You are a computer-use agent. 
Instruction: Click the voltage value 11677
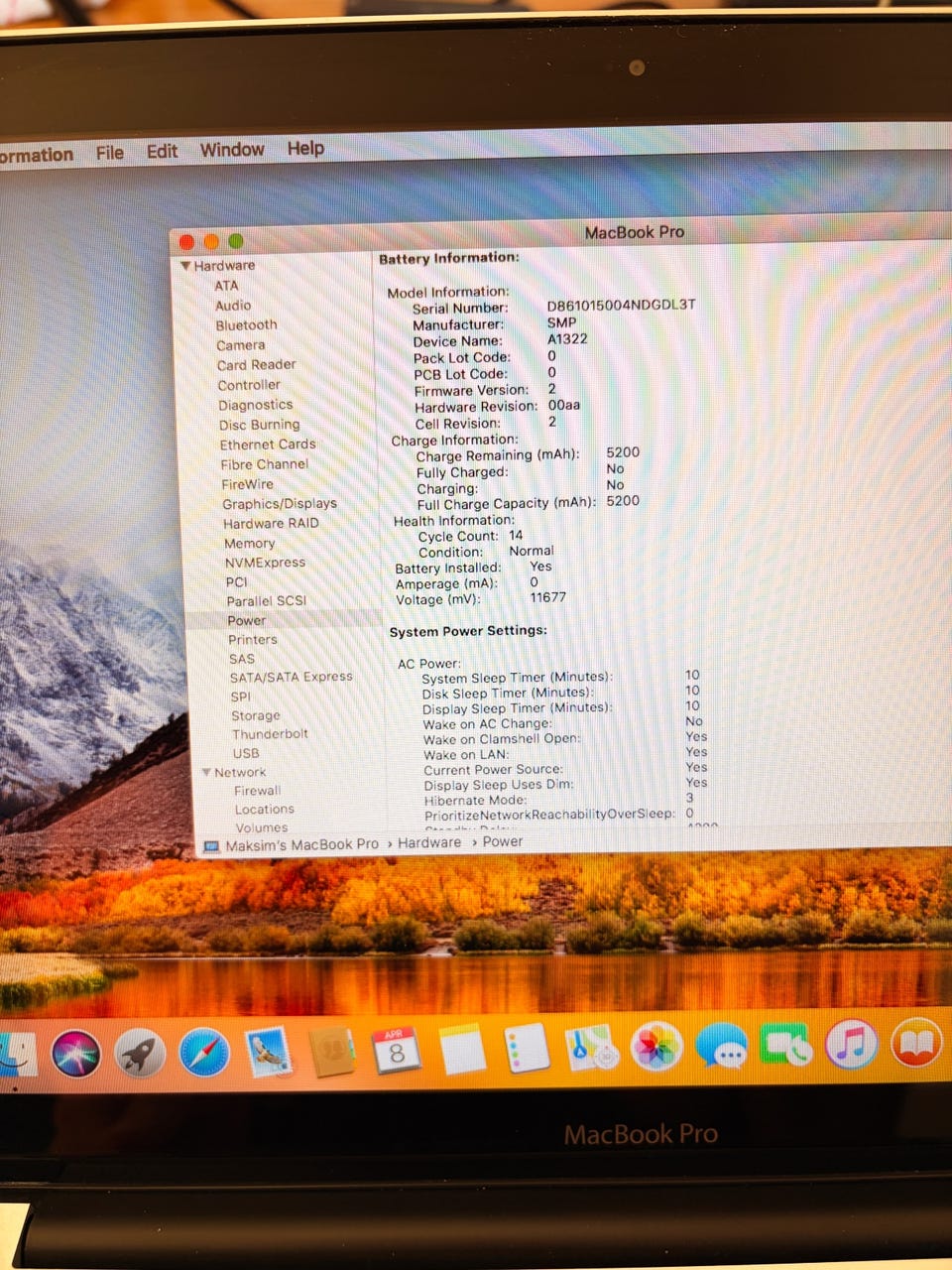pos(548,597)
